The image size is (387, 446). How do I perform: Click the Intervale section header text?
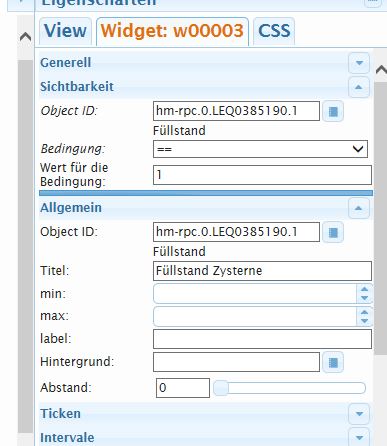(67, 437)
